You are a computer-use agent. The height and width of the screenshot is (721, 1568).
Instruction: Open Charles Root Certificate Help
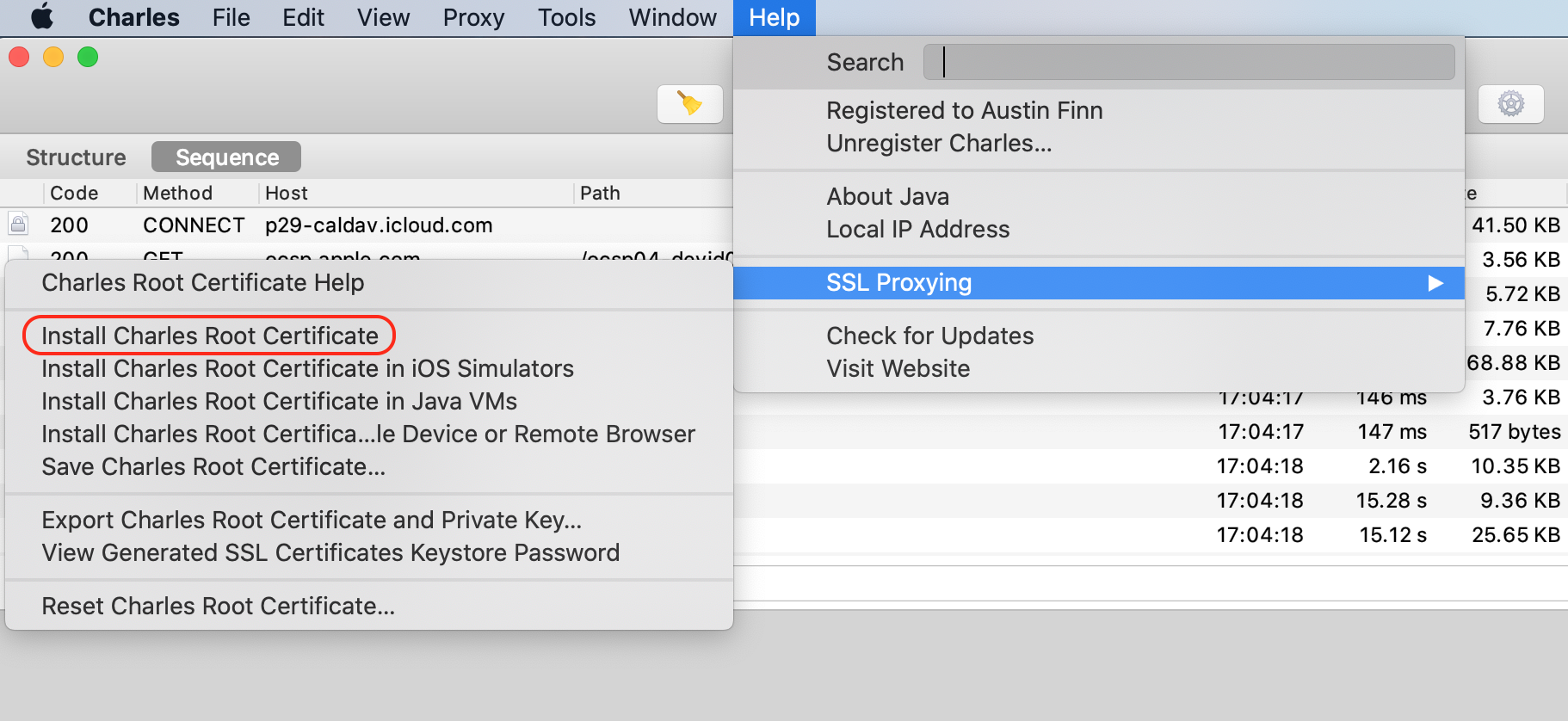click(368, 282)
